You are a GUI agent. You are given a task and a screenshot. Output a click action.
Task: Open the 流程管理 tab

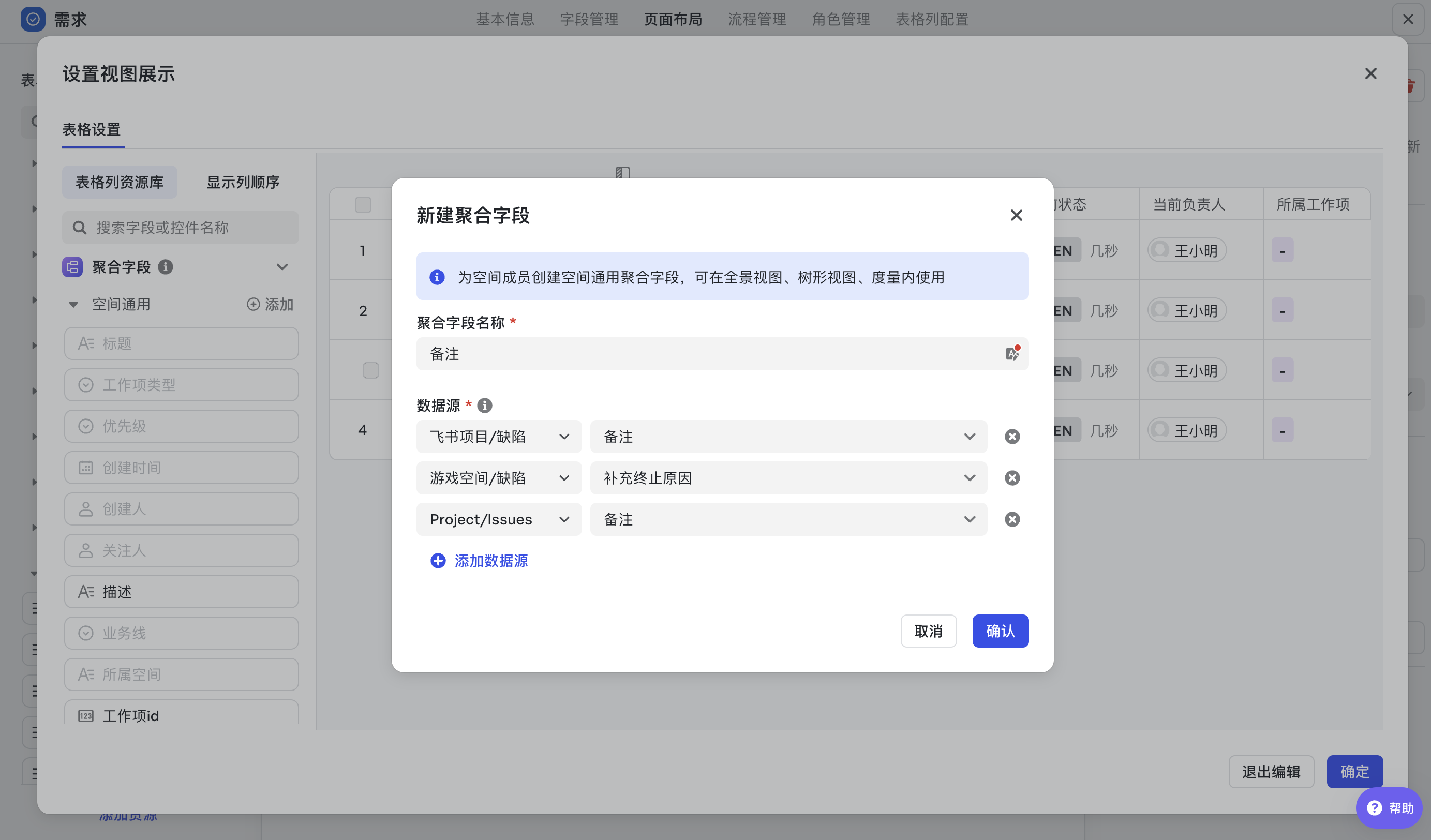[x=757, y=19]
